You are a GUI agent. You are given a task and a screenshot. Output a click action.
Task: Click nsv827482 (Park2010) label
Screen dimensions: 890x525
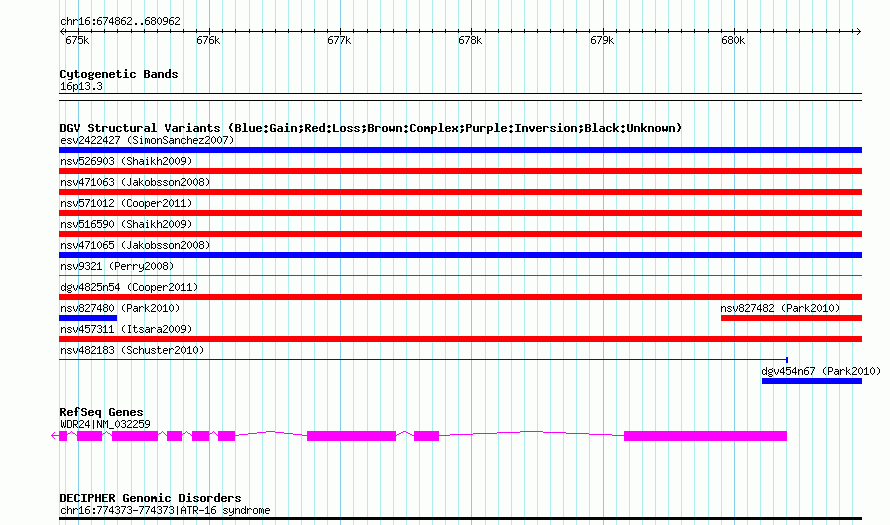click(x=780, y=308)
